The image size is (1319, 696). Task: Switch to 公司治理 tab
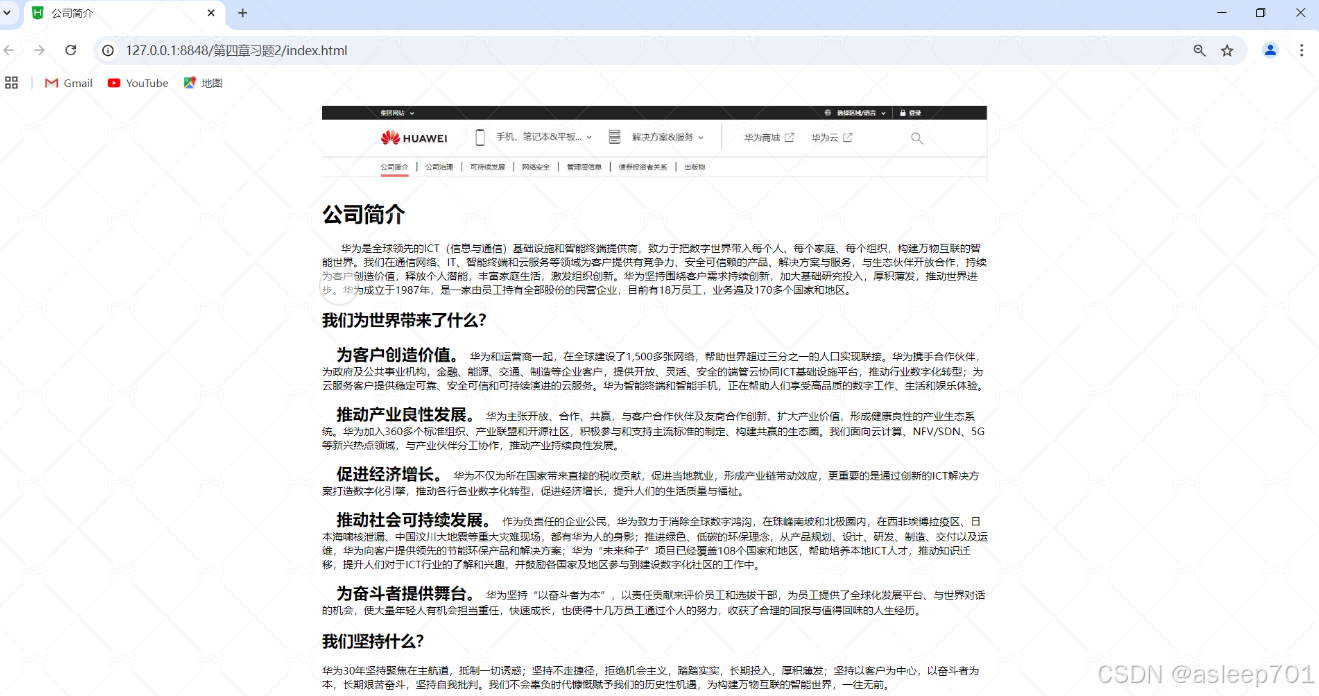[x=439, y=167]
